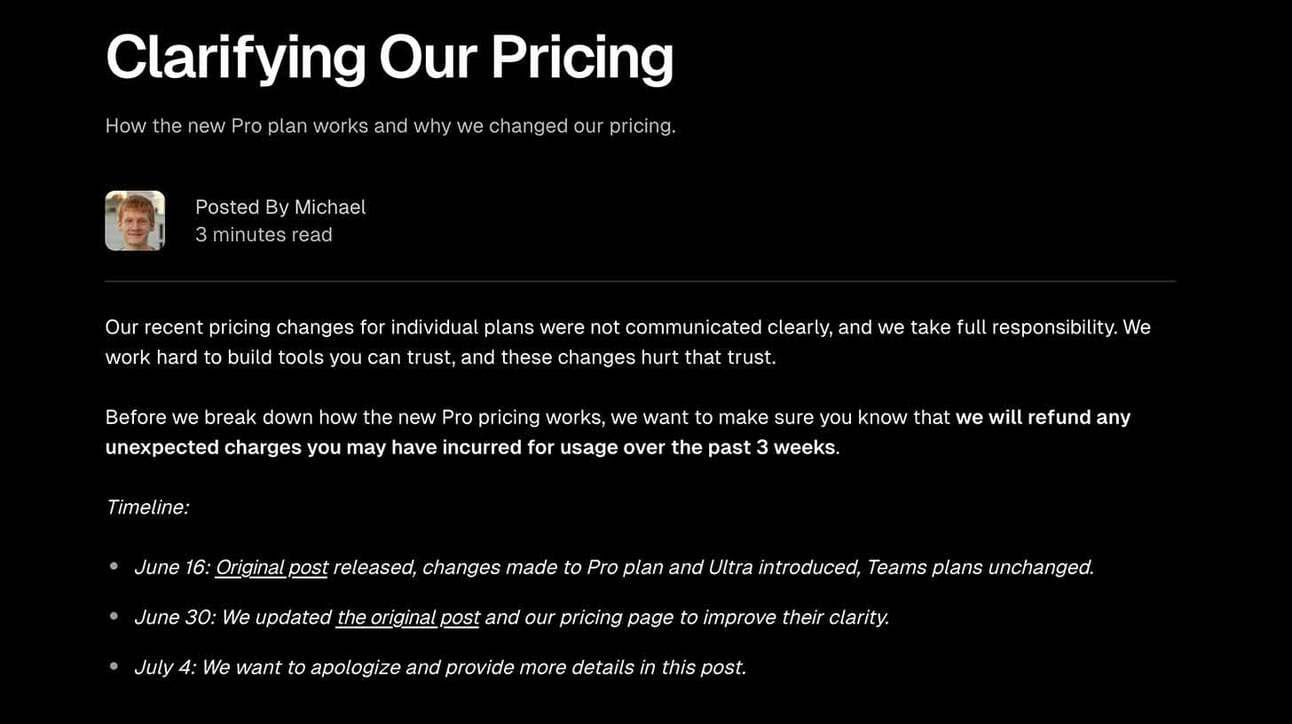Viewport: 1292px width, 724px height.
Task: Click "Teams plans unchanged" text in June 16 entry
Action: coord(980,567)
